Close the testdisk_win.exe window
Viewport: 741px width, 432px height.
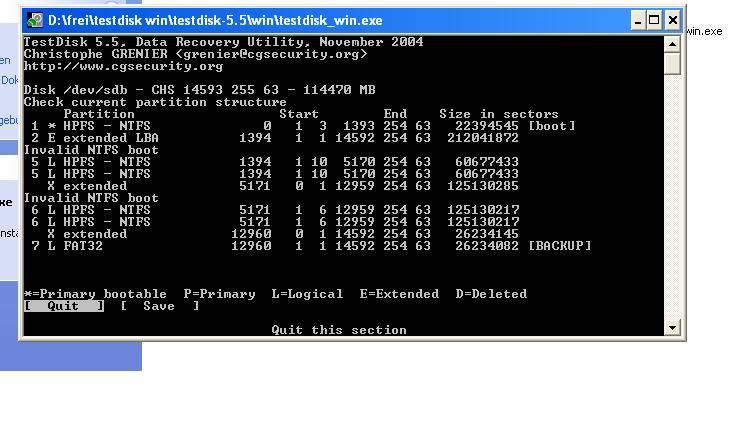click(672, 20)
